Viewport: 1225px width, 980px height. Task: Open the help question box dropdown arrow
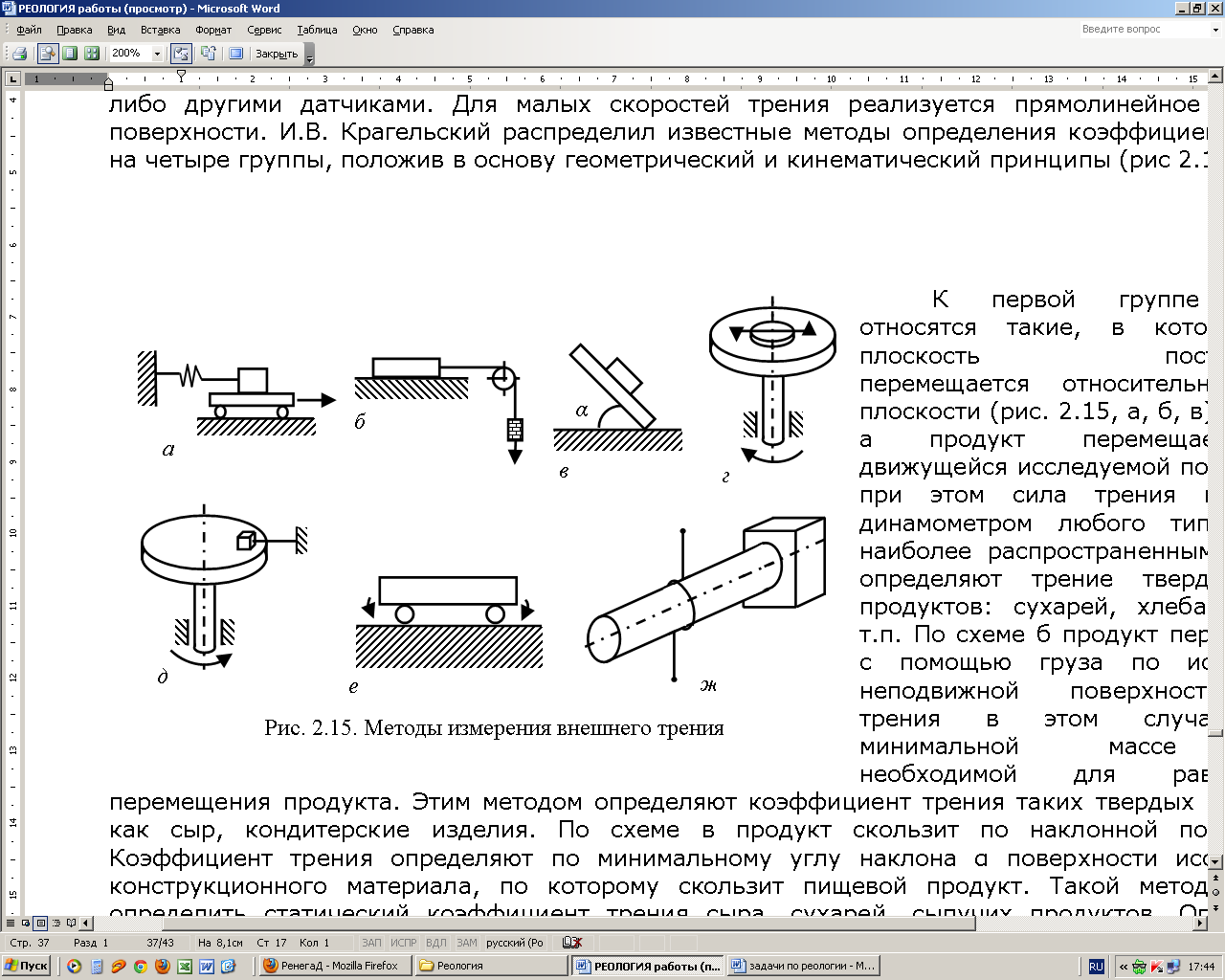1215,30
